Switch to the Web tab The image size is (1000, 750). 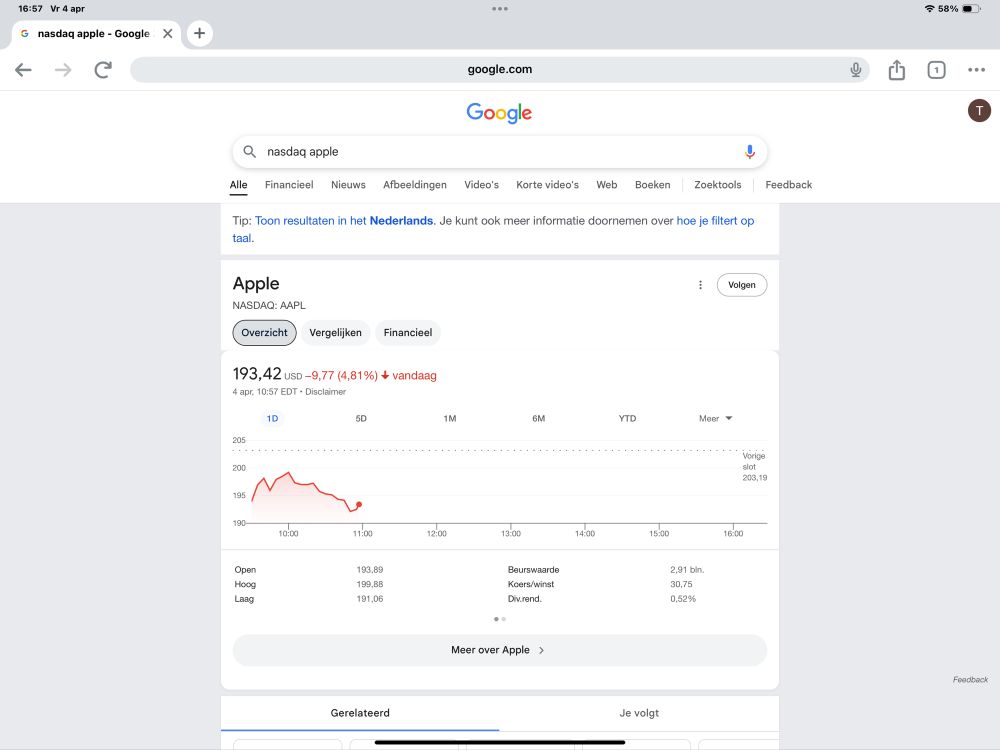pyautogui.click(x=607, y=185)
